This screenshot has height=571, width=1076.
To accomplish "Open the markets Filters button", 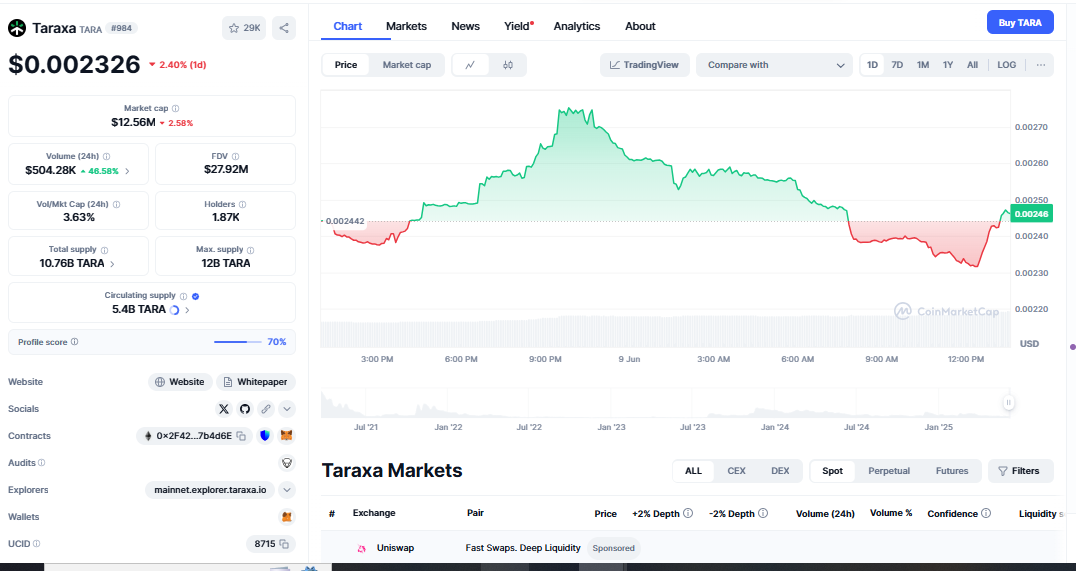I will coord(1020,471).
